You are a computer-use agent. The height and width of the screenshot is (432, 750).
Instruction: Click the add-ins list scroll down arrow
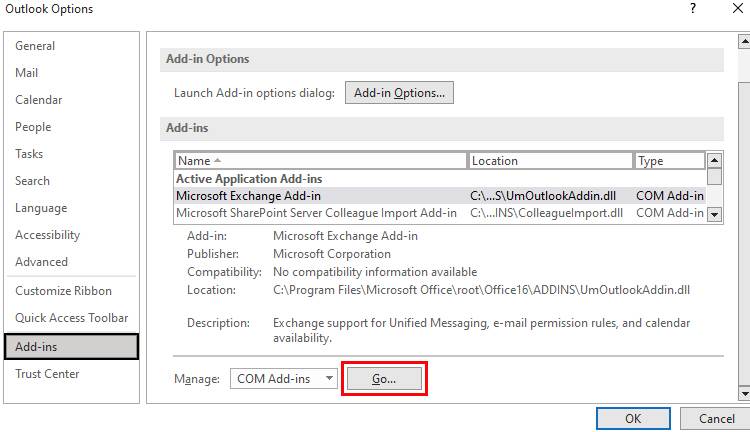[x=714, y=215]
